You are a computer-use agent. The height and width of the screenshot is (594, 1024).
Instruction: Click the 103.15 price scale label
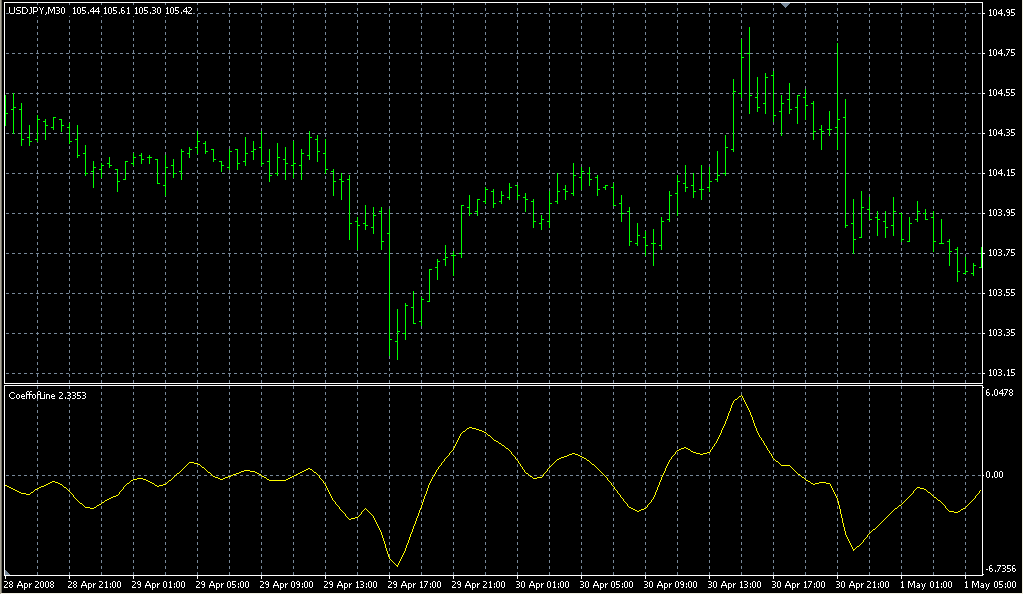[1002, 373]
